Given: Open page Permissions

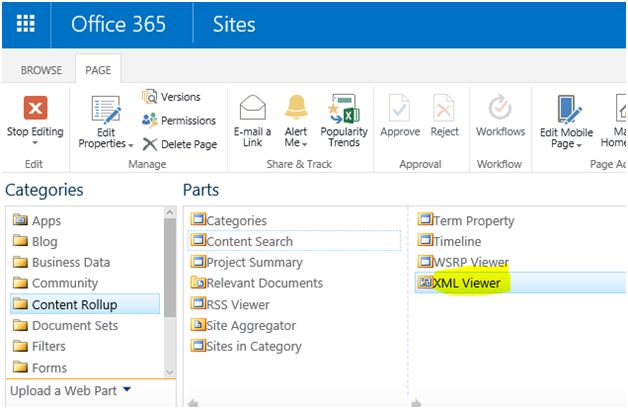Looking at the screenshot, I should (179, 120).
